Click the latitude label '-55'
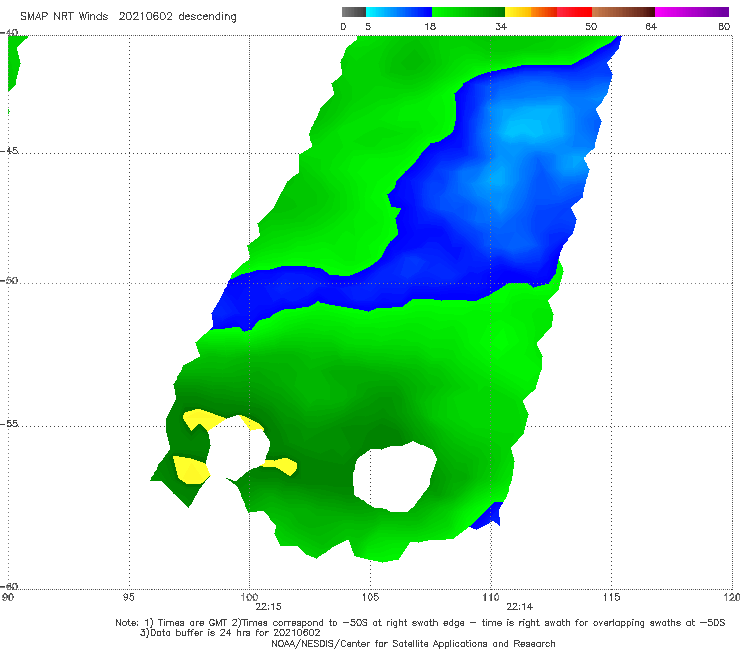 coord(9,423)
